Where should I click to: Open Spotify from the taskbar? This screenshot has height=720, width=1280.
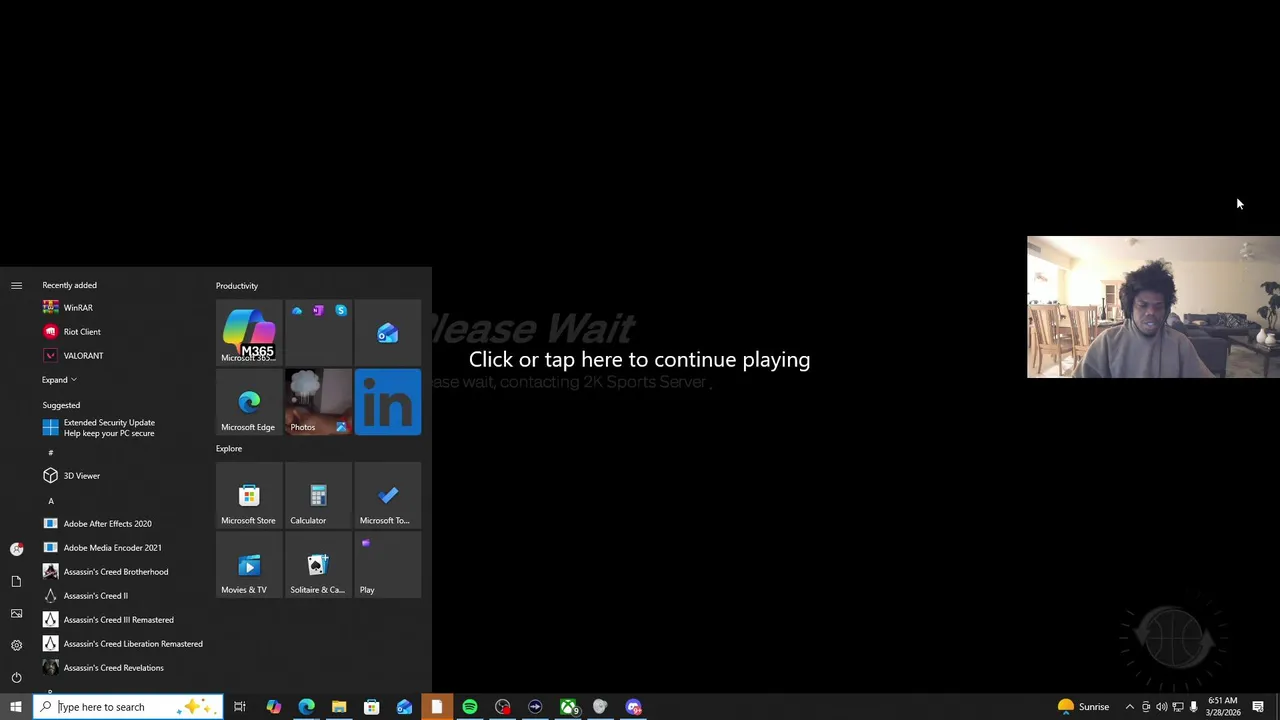pos(470,707)
